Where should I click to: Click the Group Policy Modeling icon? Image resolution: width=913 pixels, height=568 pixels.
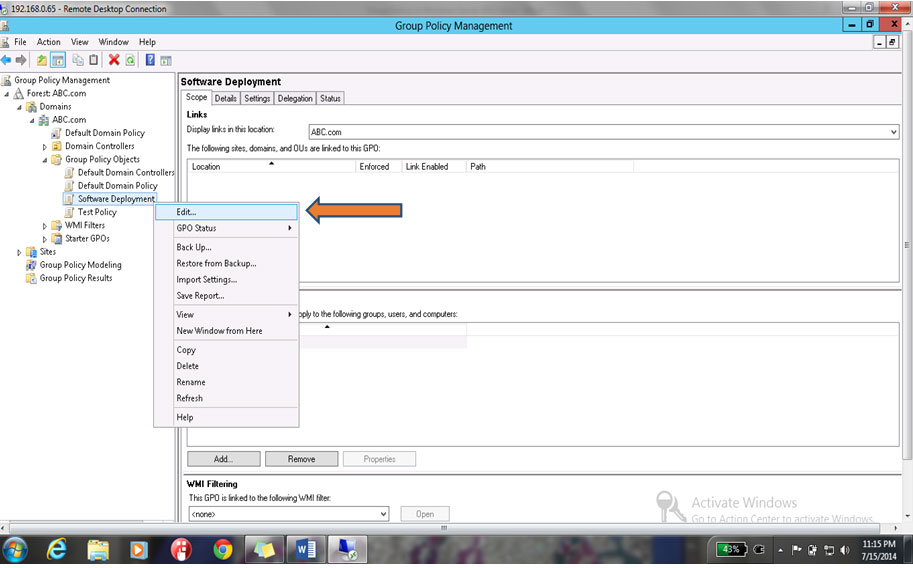31,265
